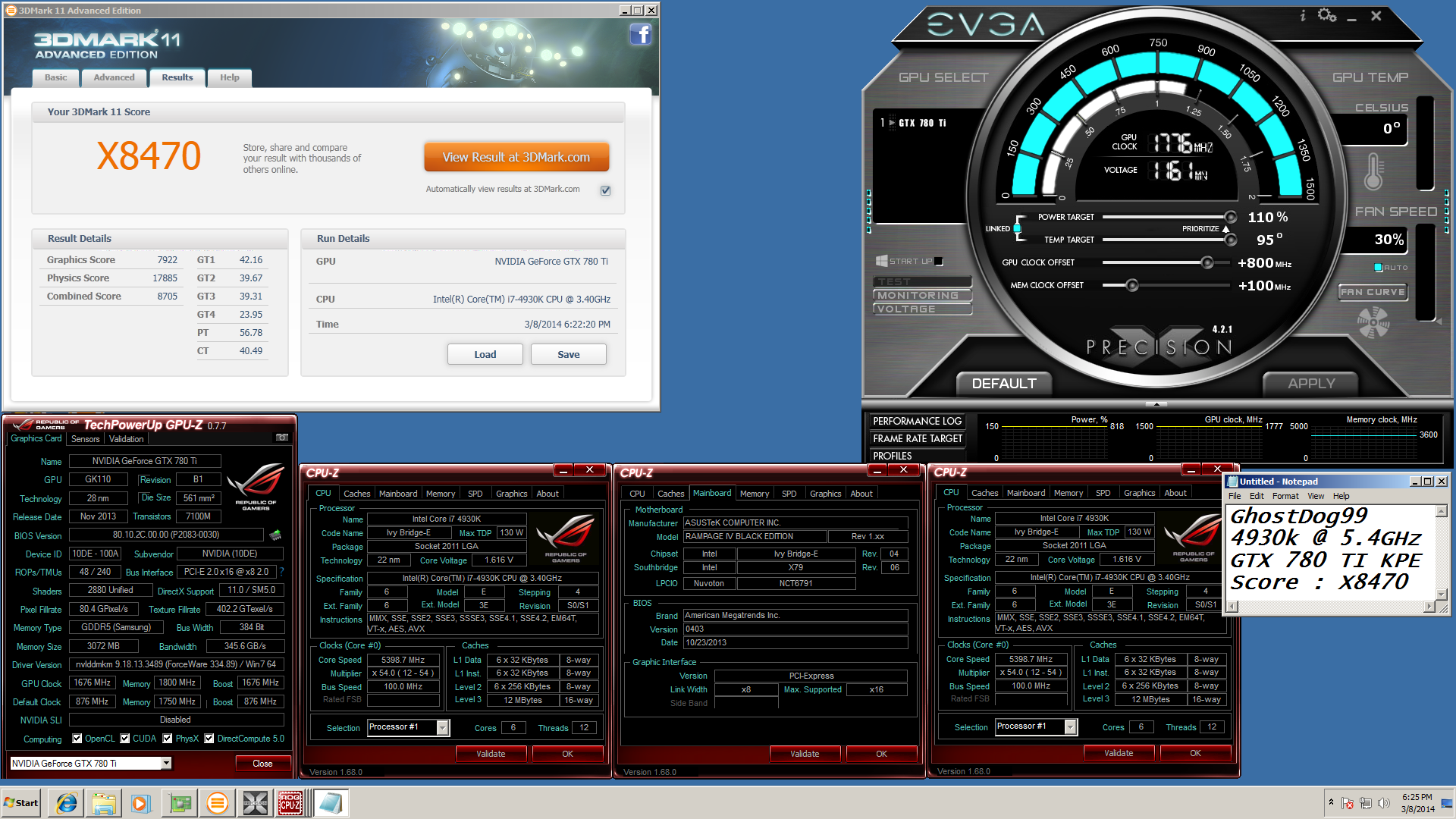
Task: Click GPU-Z BIOS save chip icon
Action: tap(275, 535)
